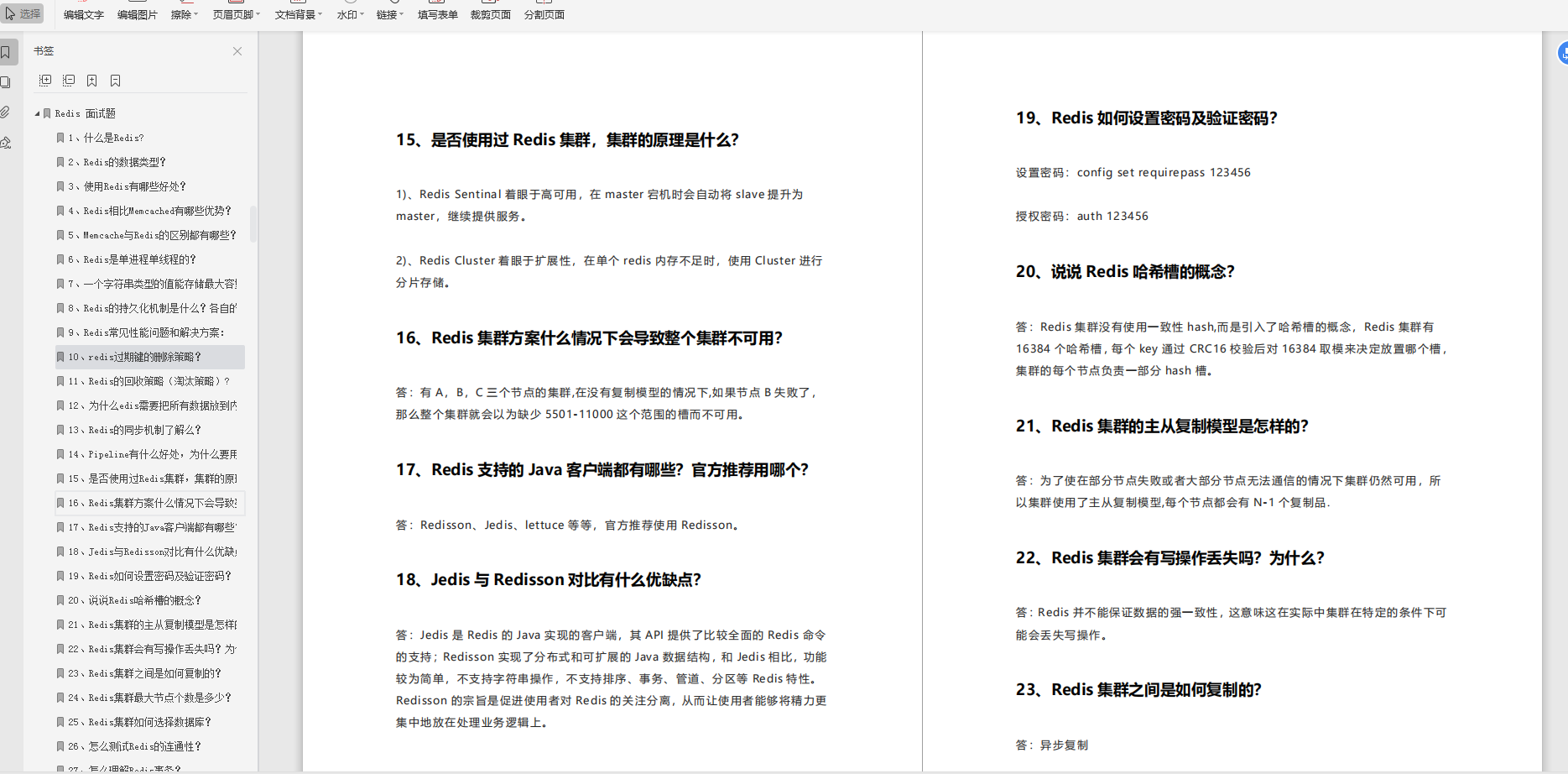Go to bookmark 16、Redis集群方案
Screen dimensions: 1568x774
pyautogui.click(x=150, y=503)
